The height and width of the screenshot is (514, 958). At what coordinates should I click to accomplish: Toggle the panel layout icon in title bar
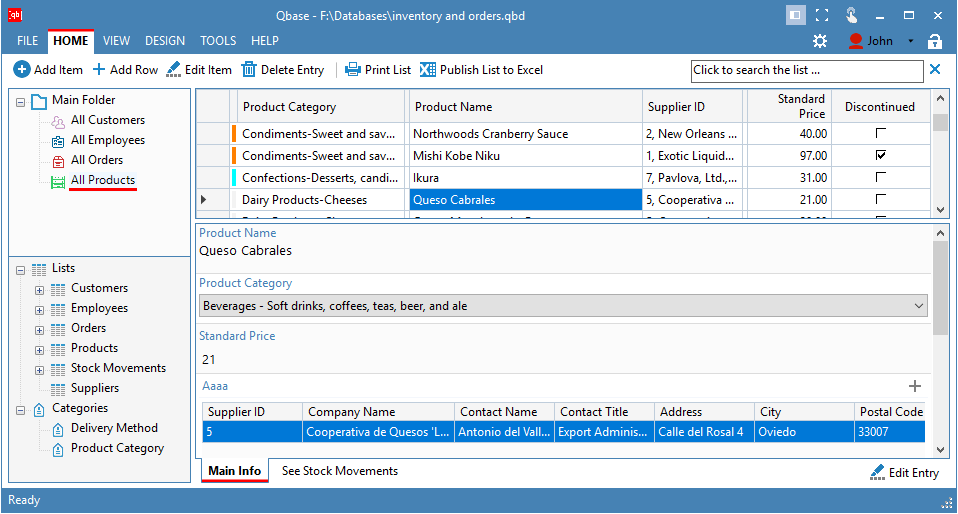(x=795, y=15)
